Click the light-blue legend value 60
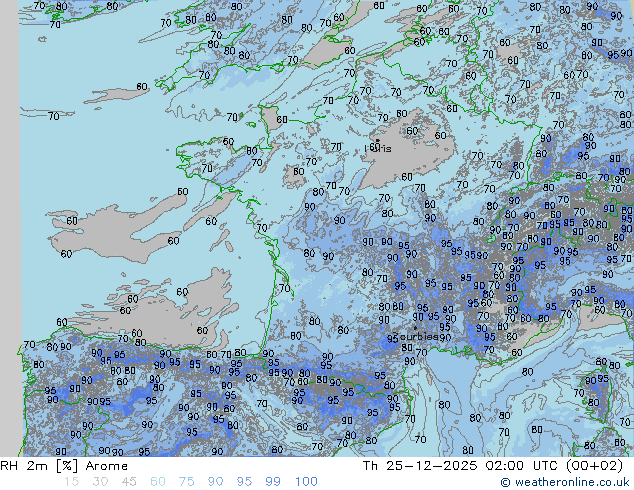The width and height of the screenshot is (634, 490). 158,482
